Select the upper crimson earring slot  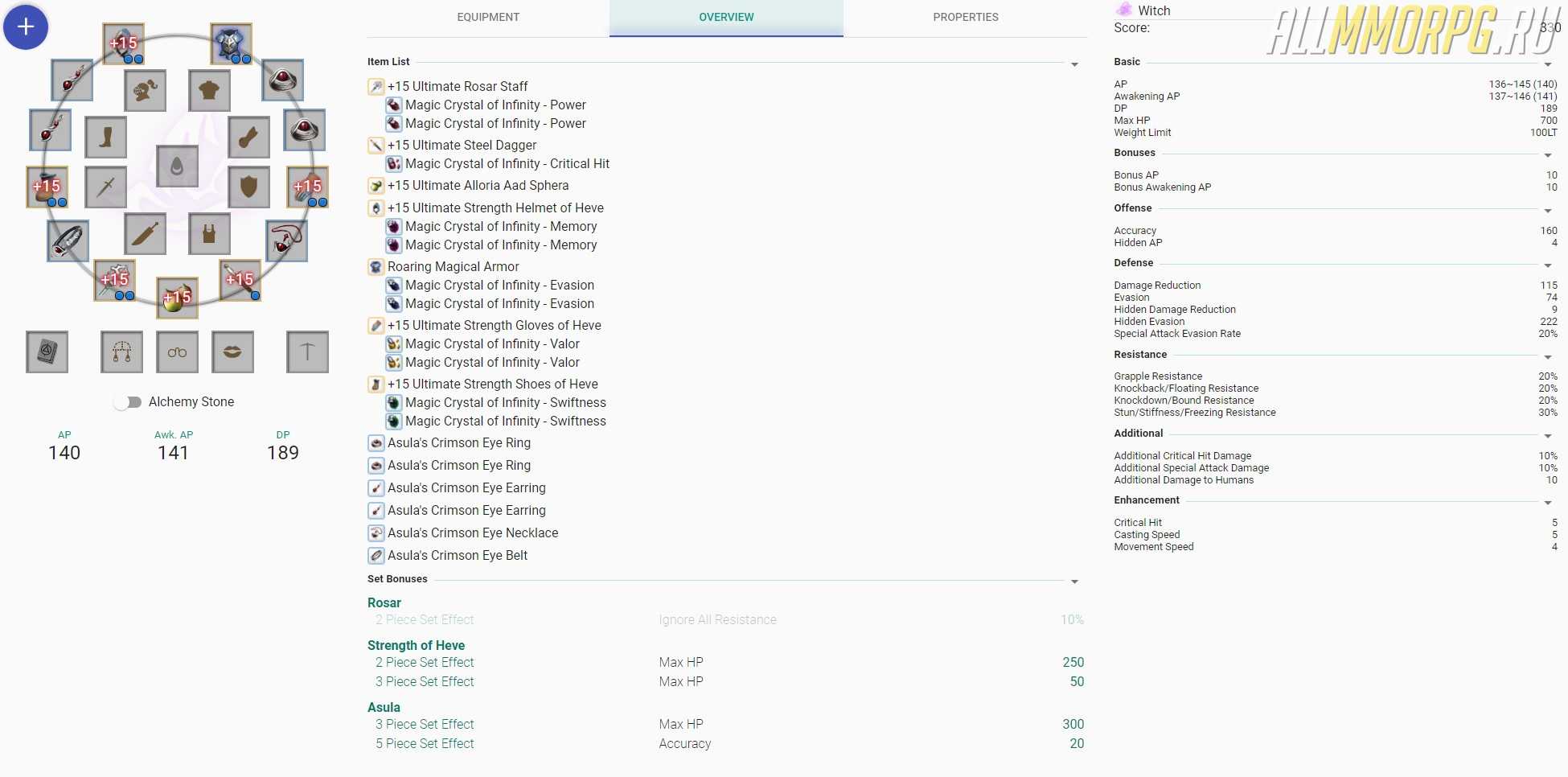pyautogui.click(x=72, y=80)
